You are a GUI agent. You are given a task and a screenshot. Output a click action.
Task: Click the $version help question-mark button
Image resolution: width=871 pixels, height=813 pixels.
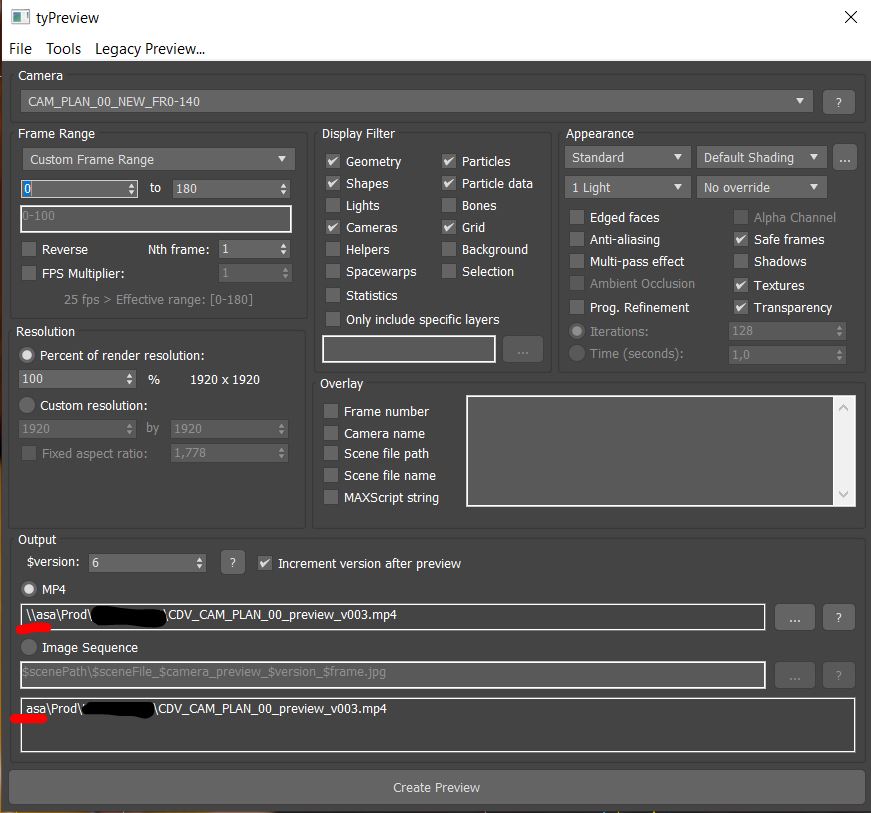click(233, 563)
